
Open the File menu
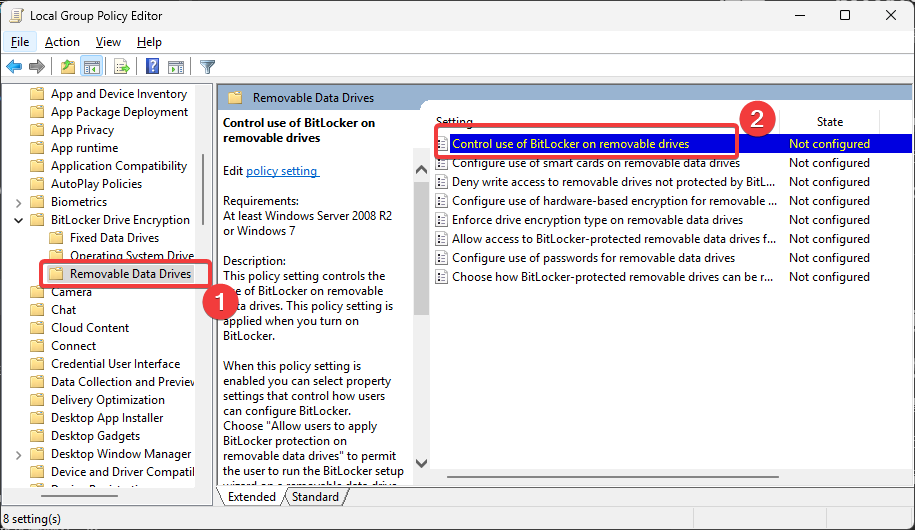tap(20, 42)
